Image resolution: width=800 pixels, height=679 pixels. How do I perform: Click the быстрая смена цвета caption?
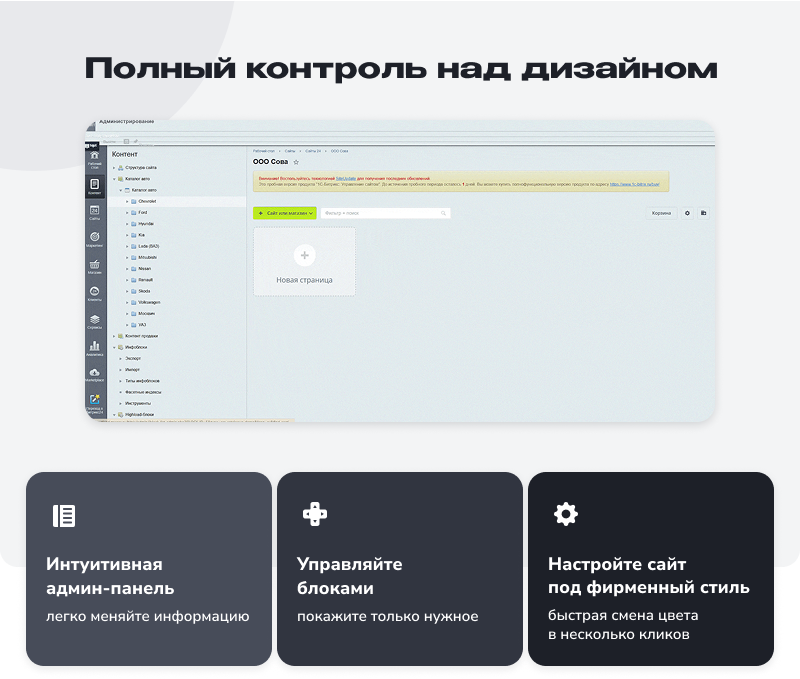point(623,615)
